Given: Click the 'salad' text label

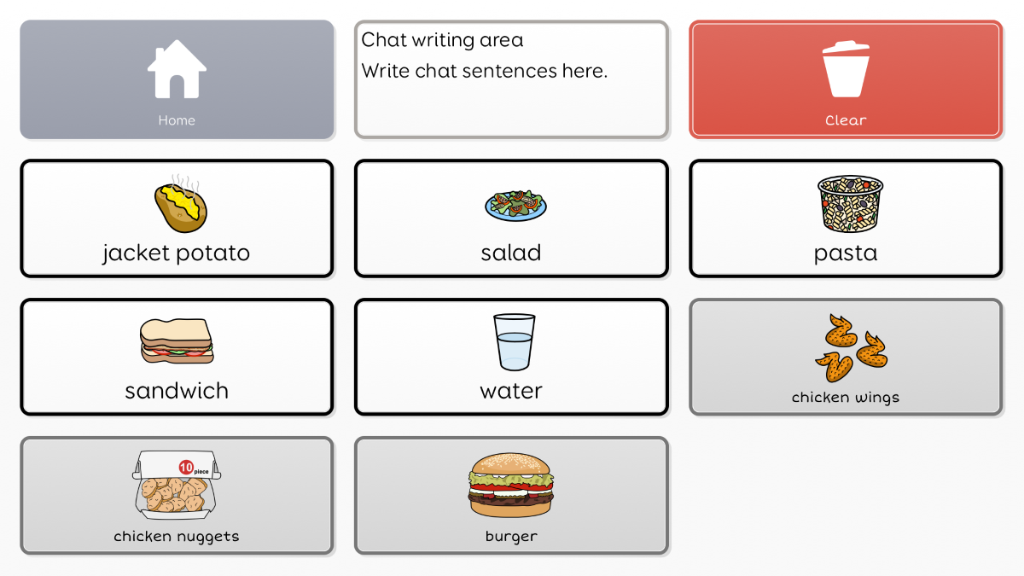Looking at the screenshot, I should [511, 253].
